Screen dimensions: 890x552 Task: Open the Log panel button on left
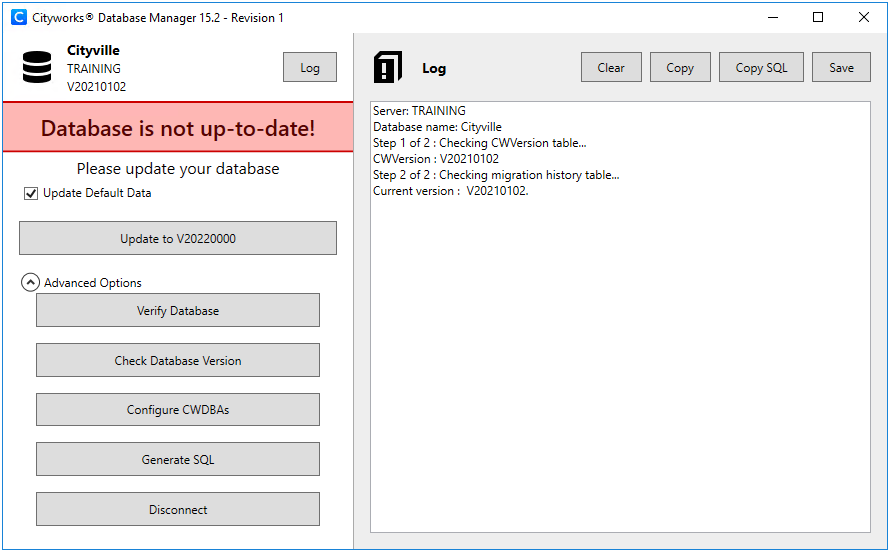(310, 68)
